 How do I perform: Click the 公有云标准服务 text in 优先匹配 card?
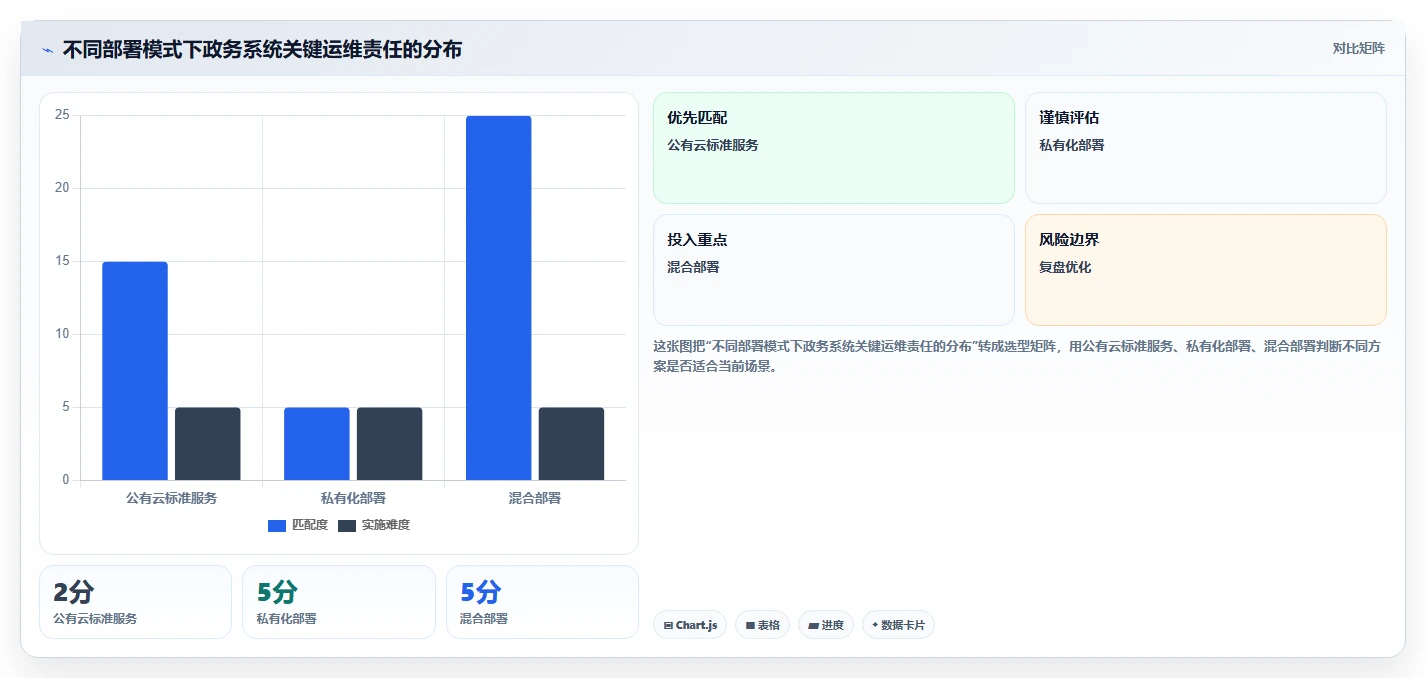(713, 145)
